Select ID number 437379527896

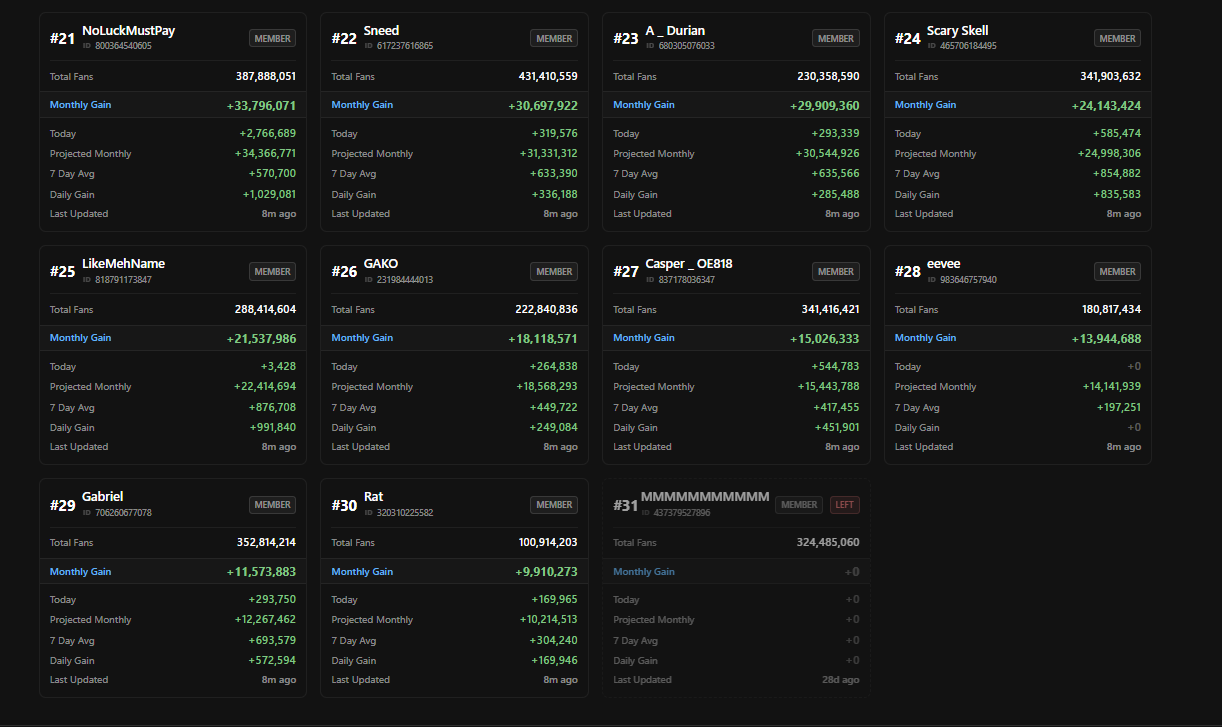682,512
